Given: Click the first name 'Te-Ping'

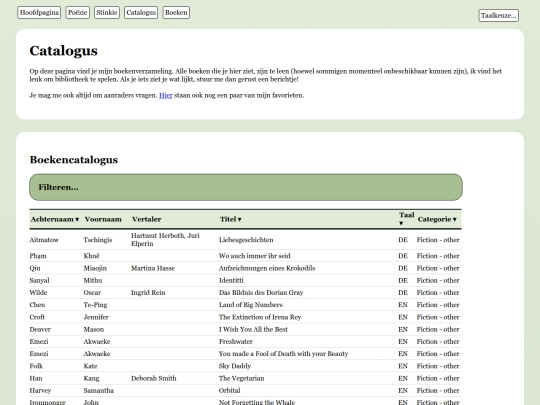Looking at the screenshot, I should point(95,305).
